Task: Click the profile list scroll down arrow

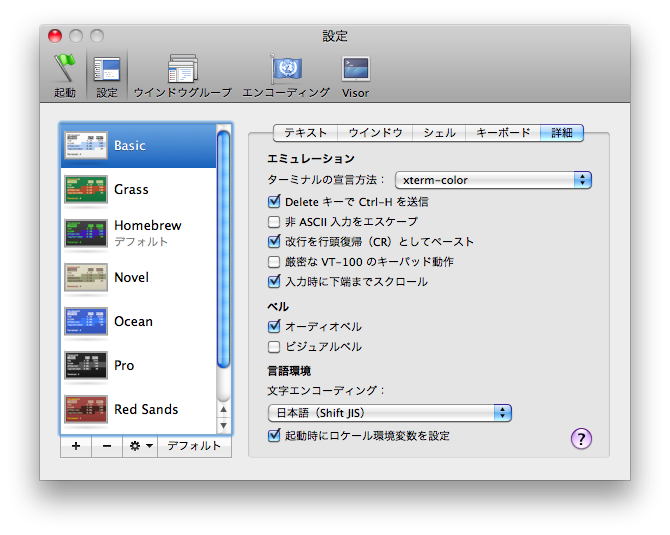Action: pyautogui.click(x=223, y=426)
